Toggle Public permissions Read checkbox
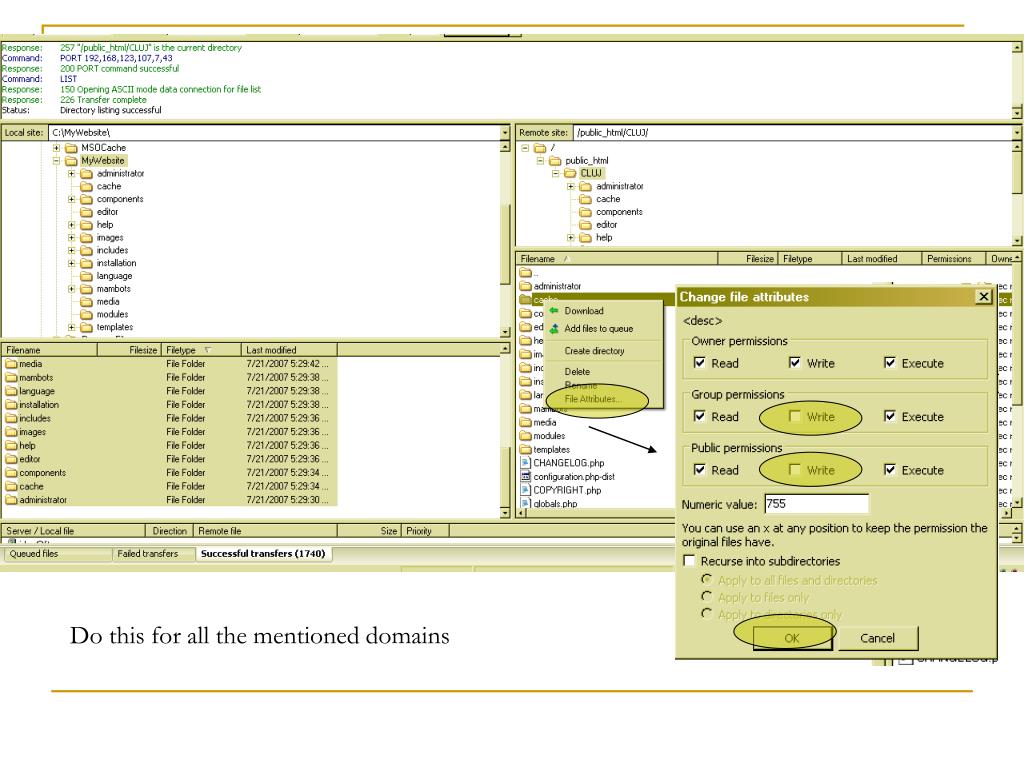Image resolution: width=1024 pixels, height=768 pixels. (x=699, y=470)
